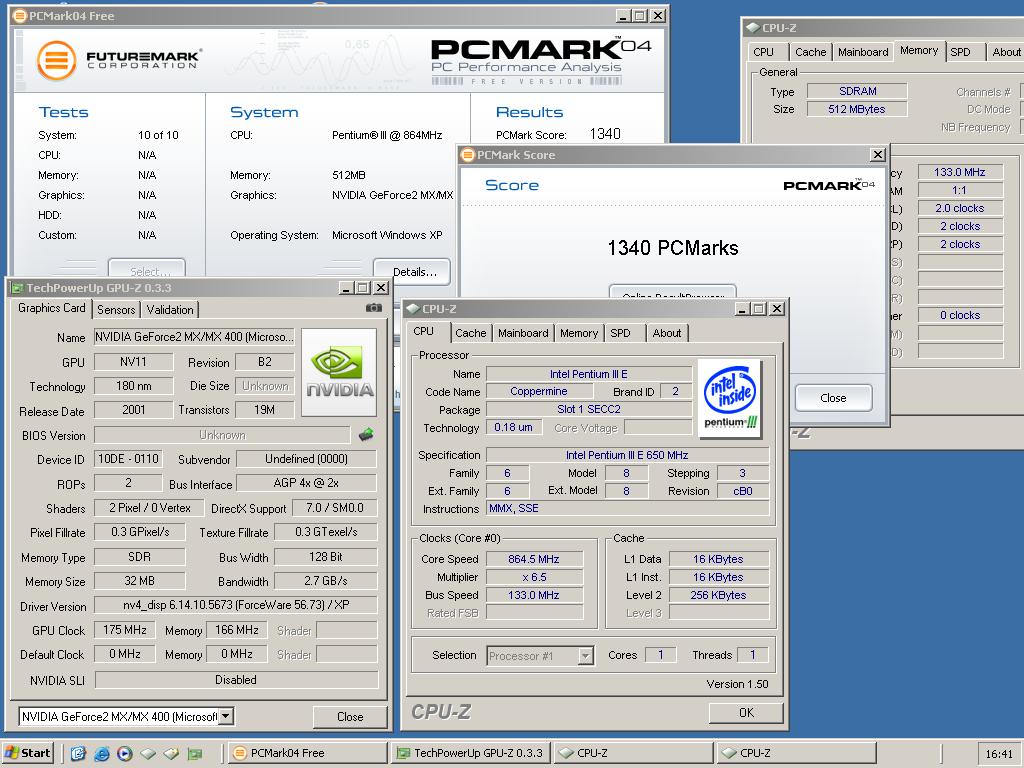The height and width of the screenshot is (768, 1024).
Task: Click the GPU Name field in GPU-Z
Action: [x=194, y=337]
